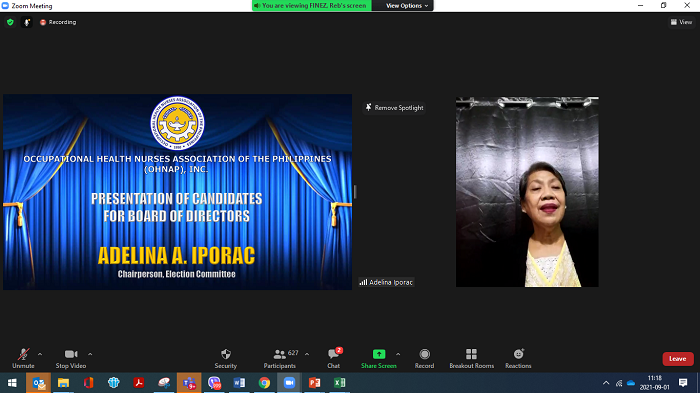Open Outlook from the taskbar

point(38,383)
